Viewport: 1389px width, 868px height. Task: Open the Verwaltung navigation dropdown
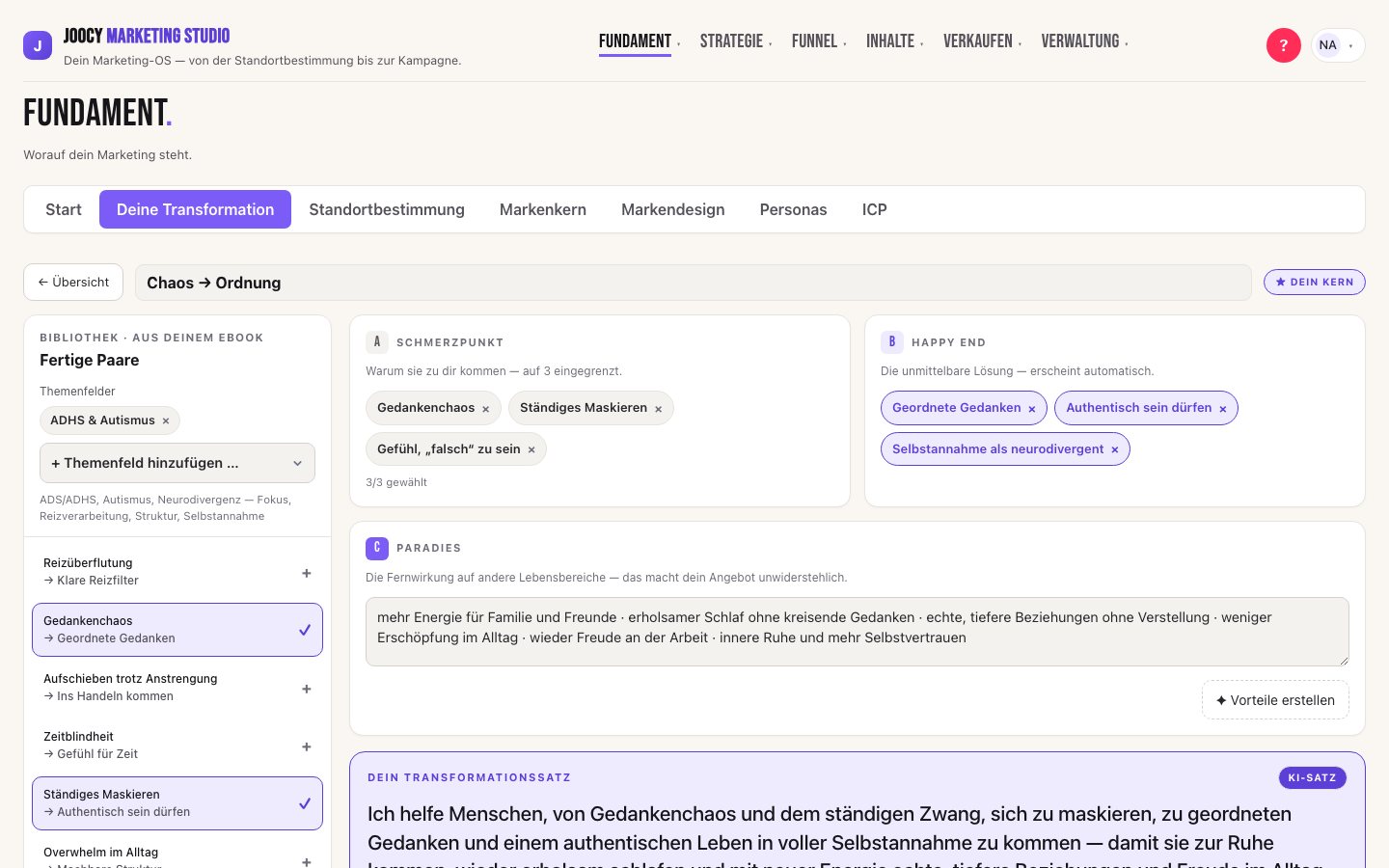(1084, 41)
